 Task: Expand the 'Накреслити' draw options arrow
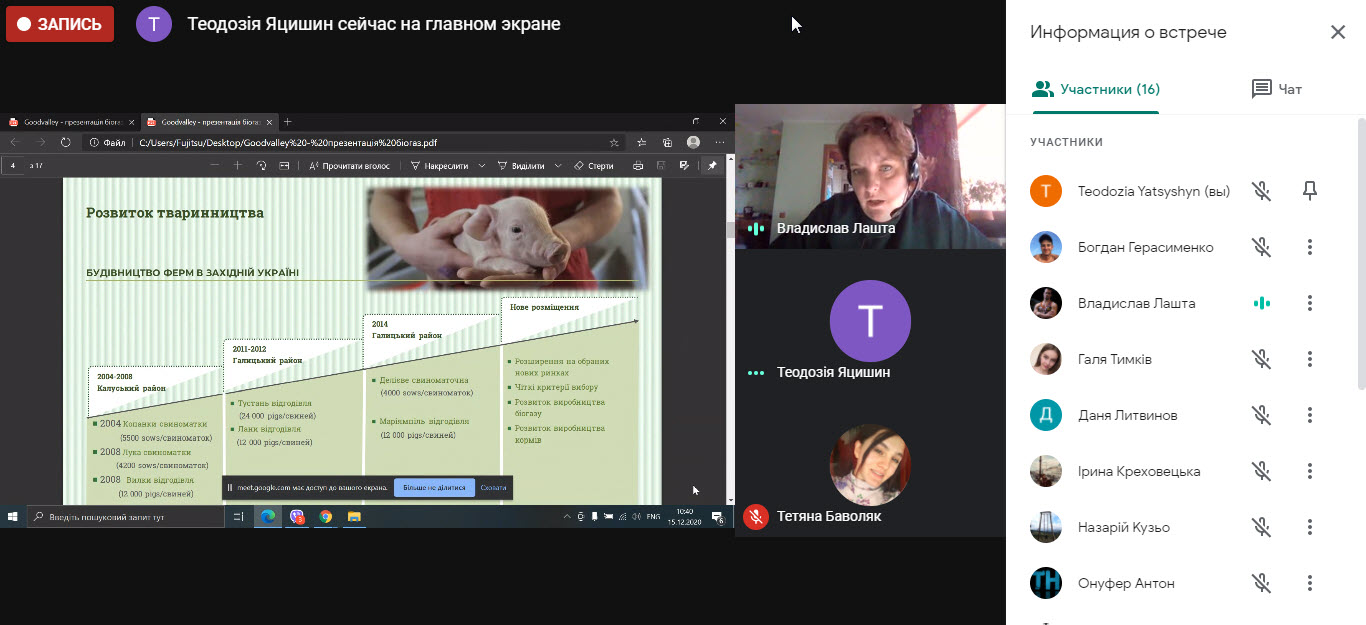pyautogui.click(x=482, y=165)
